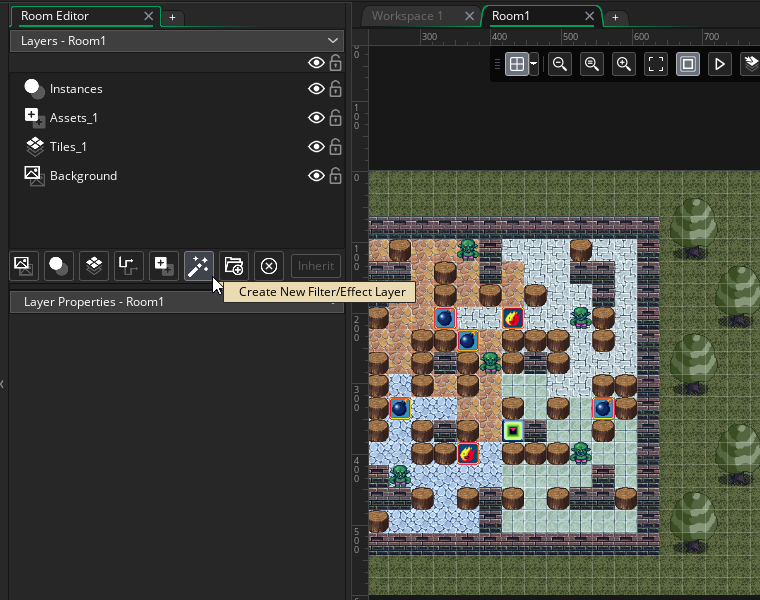This screenshot has height=600, width=760.
Task: Add new workspace tab next to Room1
Action: (x=615, y=17)
